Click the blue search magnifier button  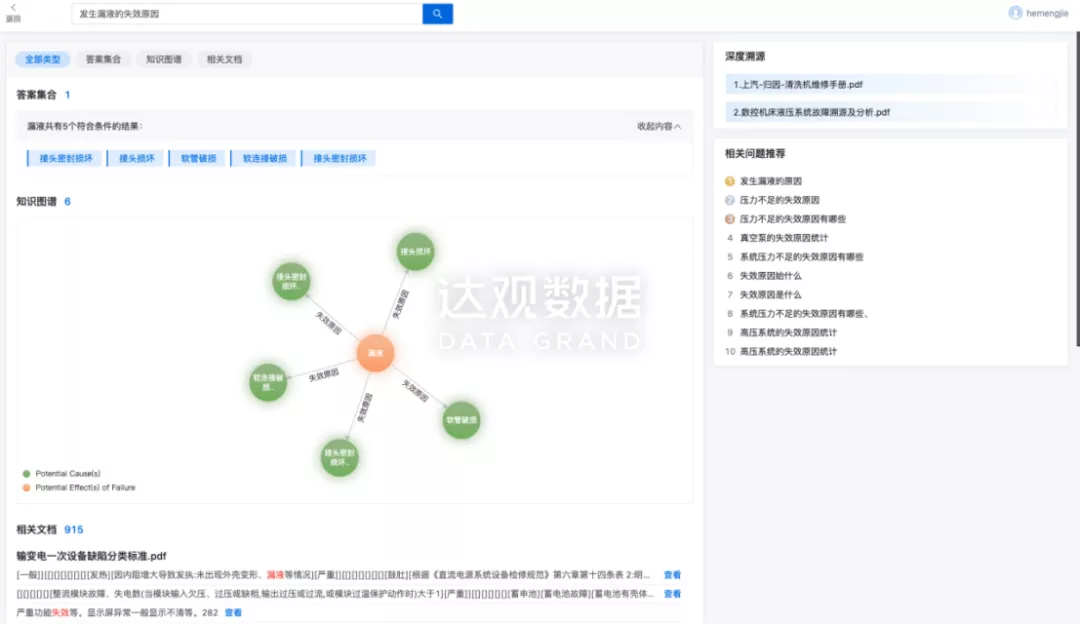pos(437,14)
